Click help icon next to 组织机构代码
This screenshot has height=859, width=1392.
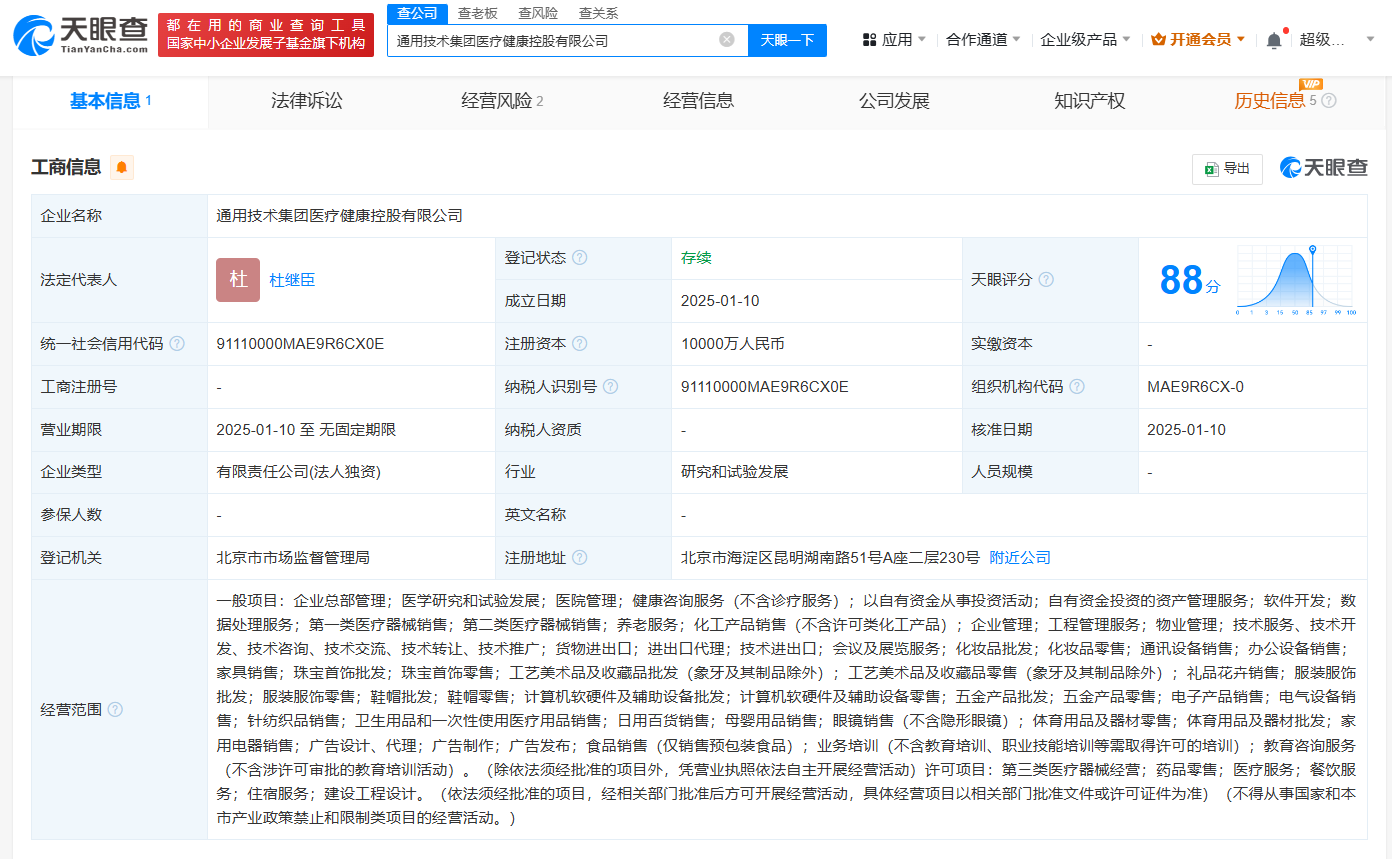tap(1076, 387)
